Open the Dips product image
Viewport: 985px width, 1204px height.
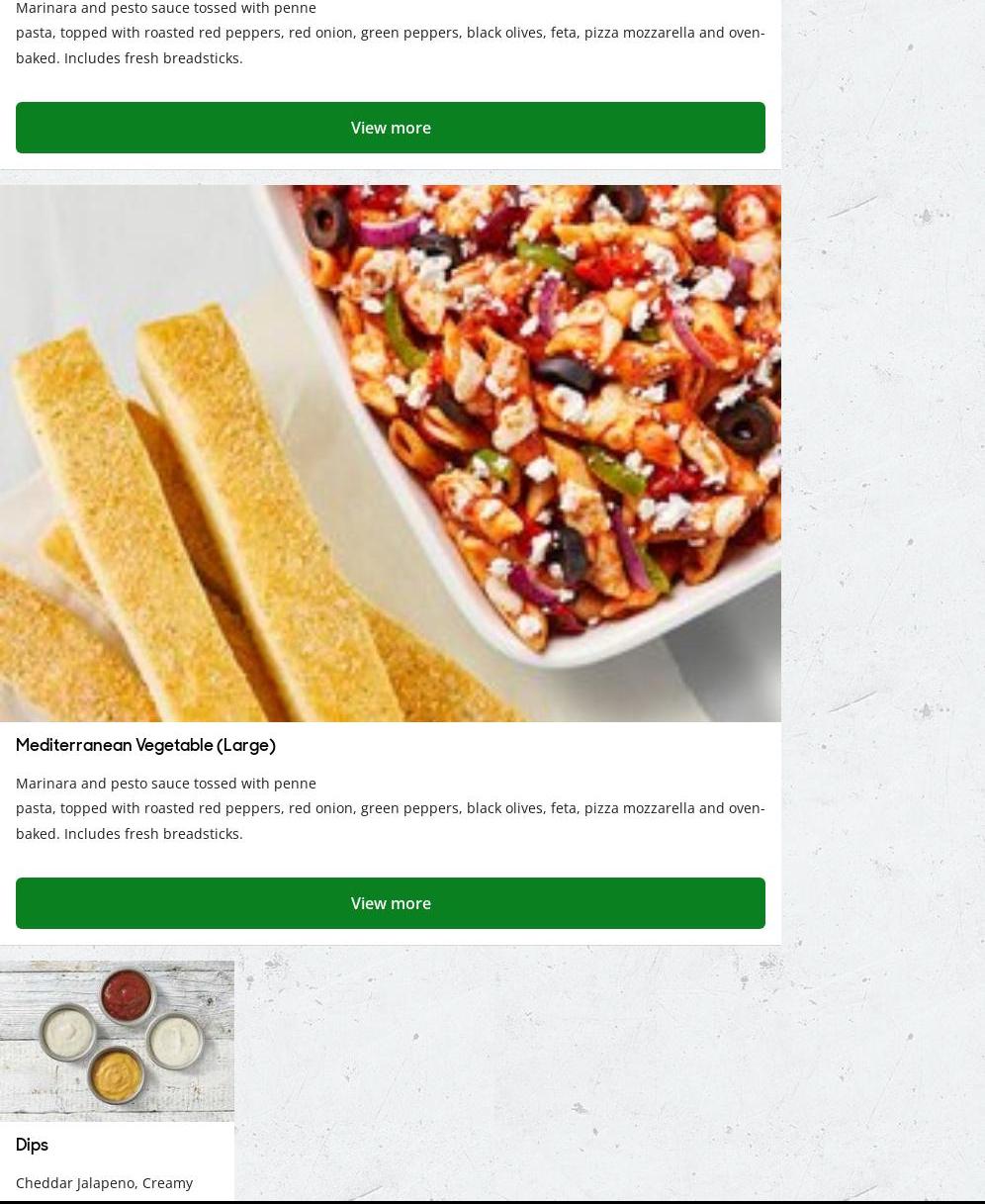pos(117,1041)
